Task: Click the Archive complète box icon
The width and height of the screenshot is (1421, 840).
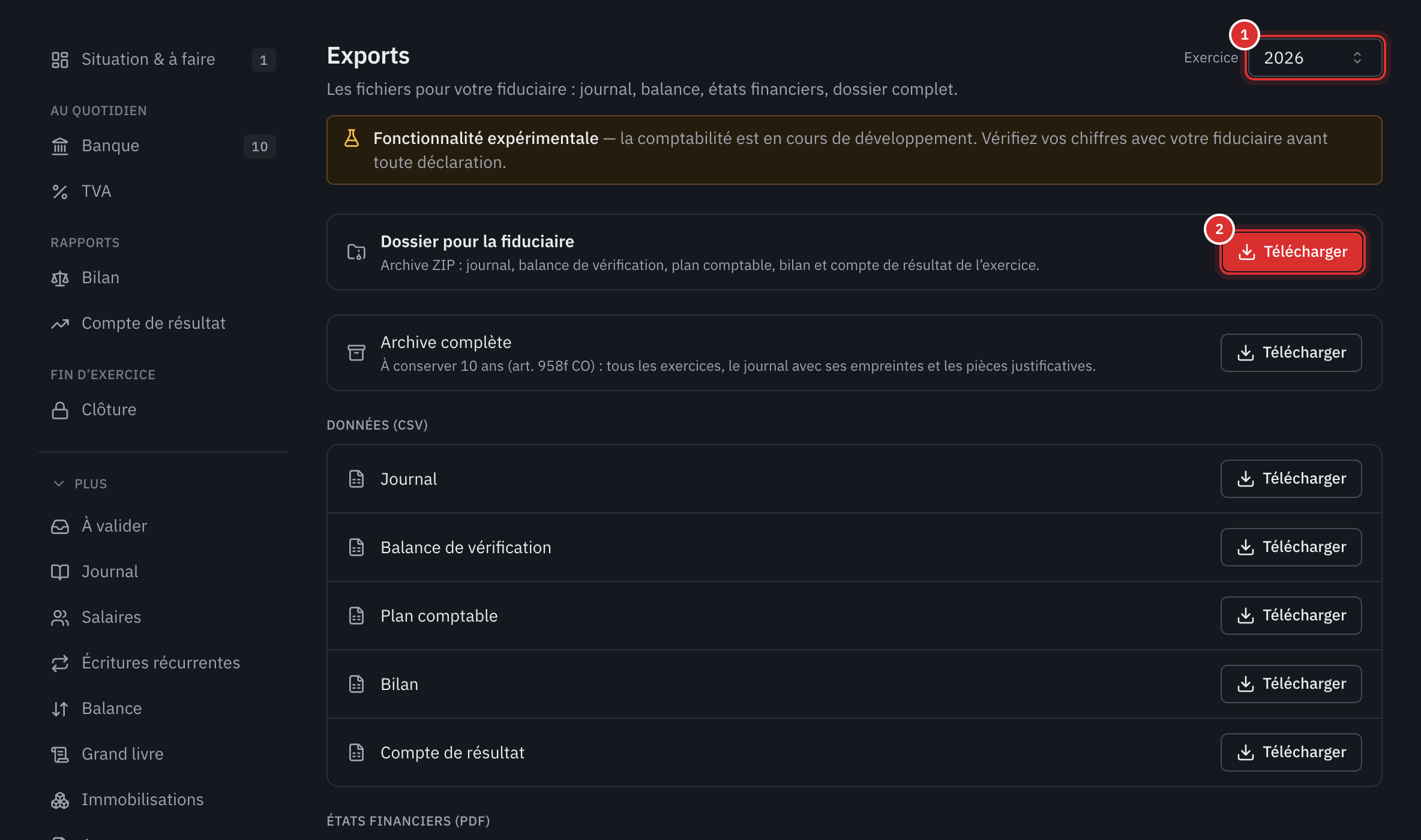Action: click(356, 353)
